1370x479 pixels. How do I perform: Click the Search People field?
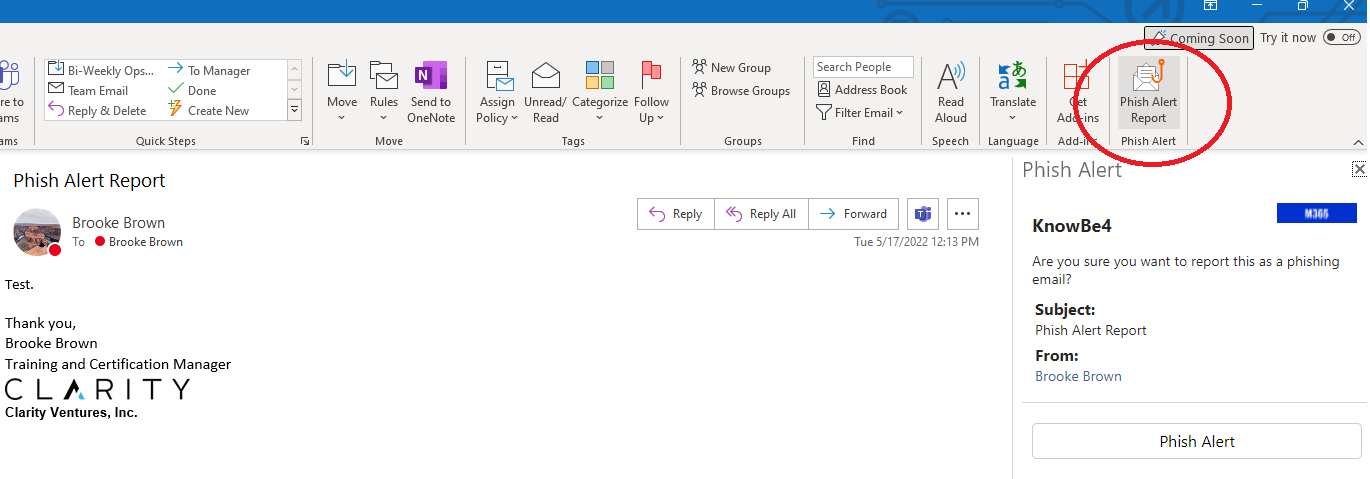(863, 67)
